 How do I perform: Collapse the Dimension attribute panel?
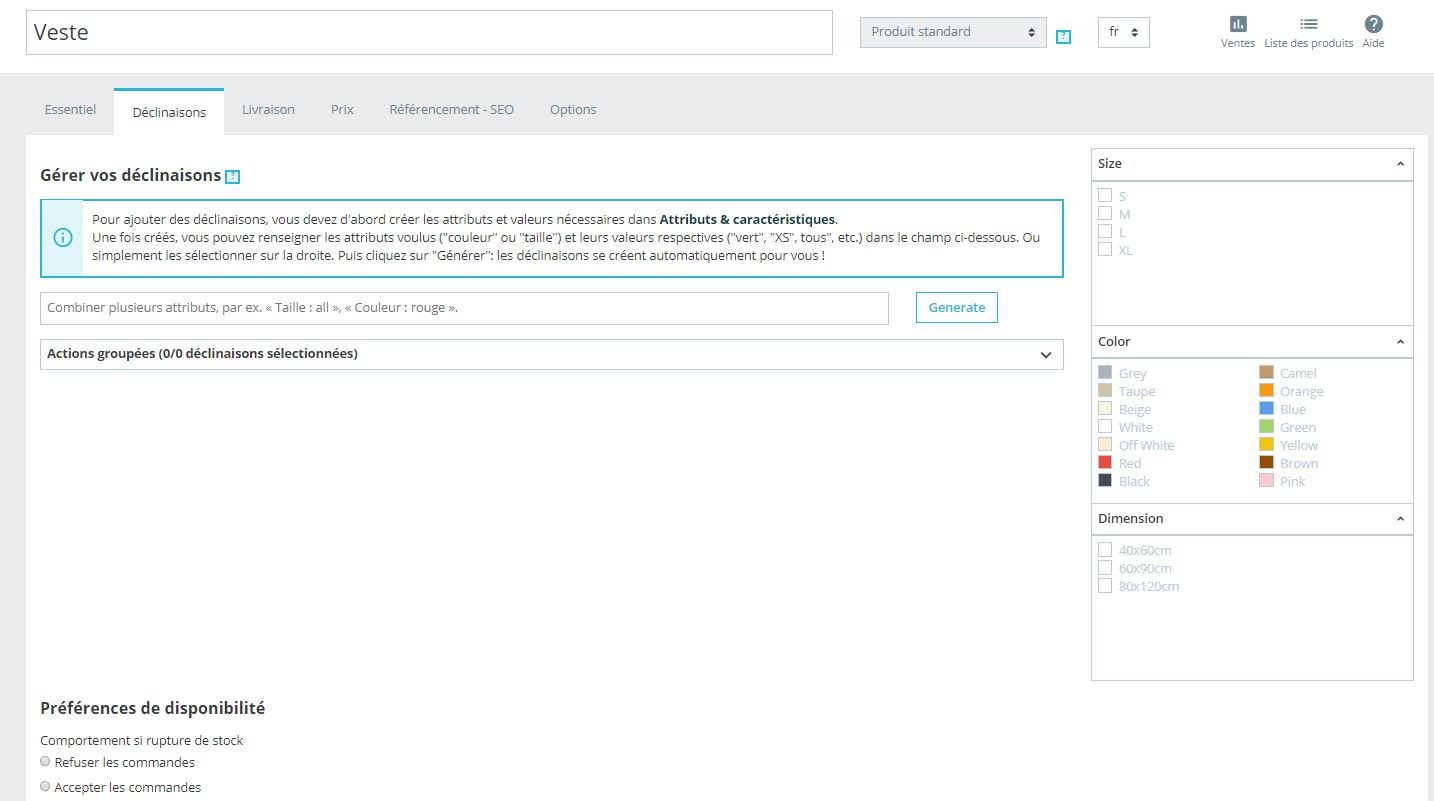tap(1400, 519)
